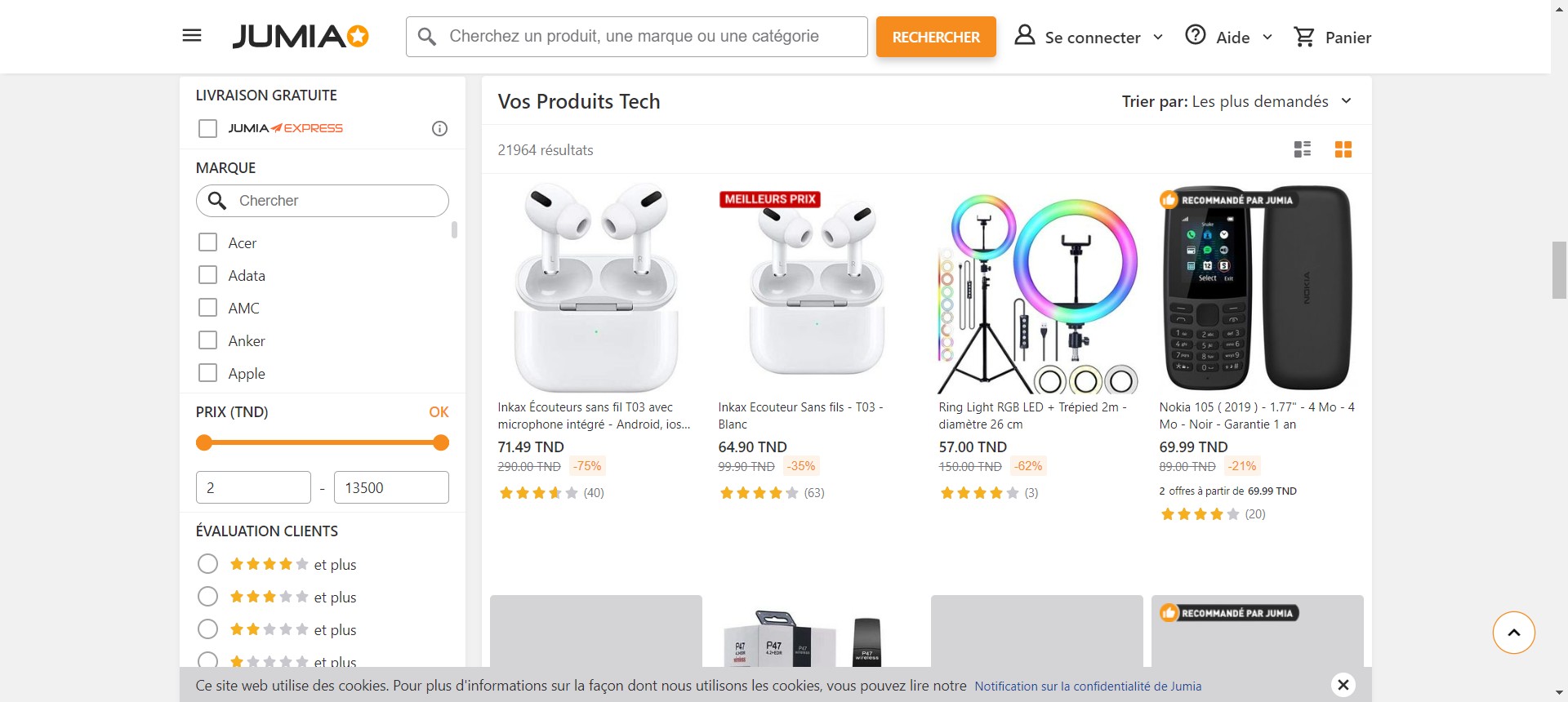1568x702 pixels.
Task: Open the Aide help dropdown
Action: tap(1229, 38)
